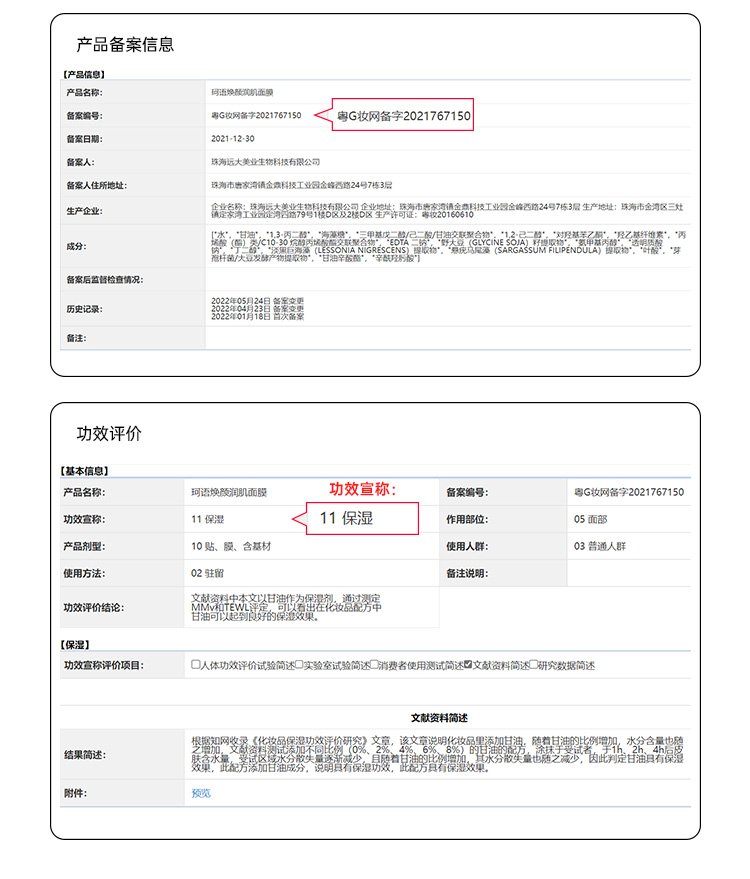This screenshot has height=879, width=750.
Task: Open the 预览 attachment link
Action: pos(201,793)
